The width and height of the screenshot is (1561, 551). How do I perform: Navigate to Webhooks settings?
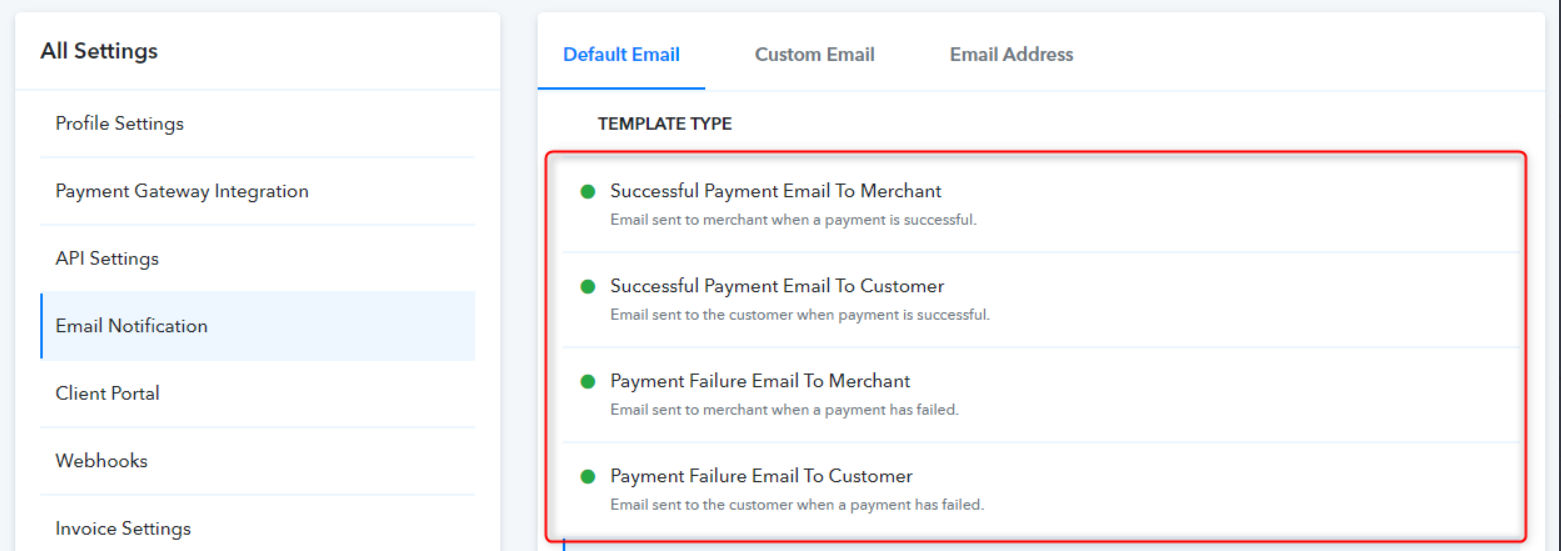pyautogui.click(x=257, y=461)
